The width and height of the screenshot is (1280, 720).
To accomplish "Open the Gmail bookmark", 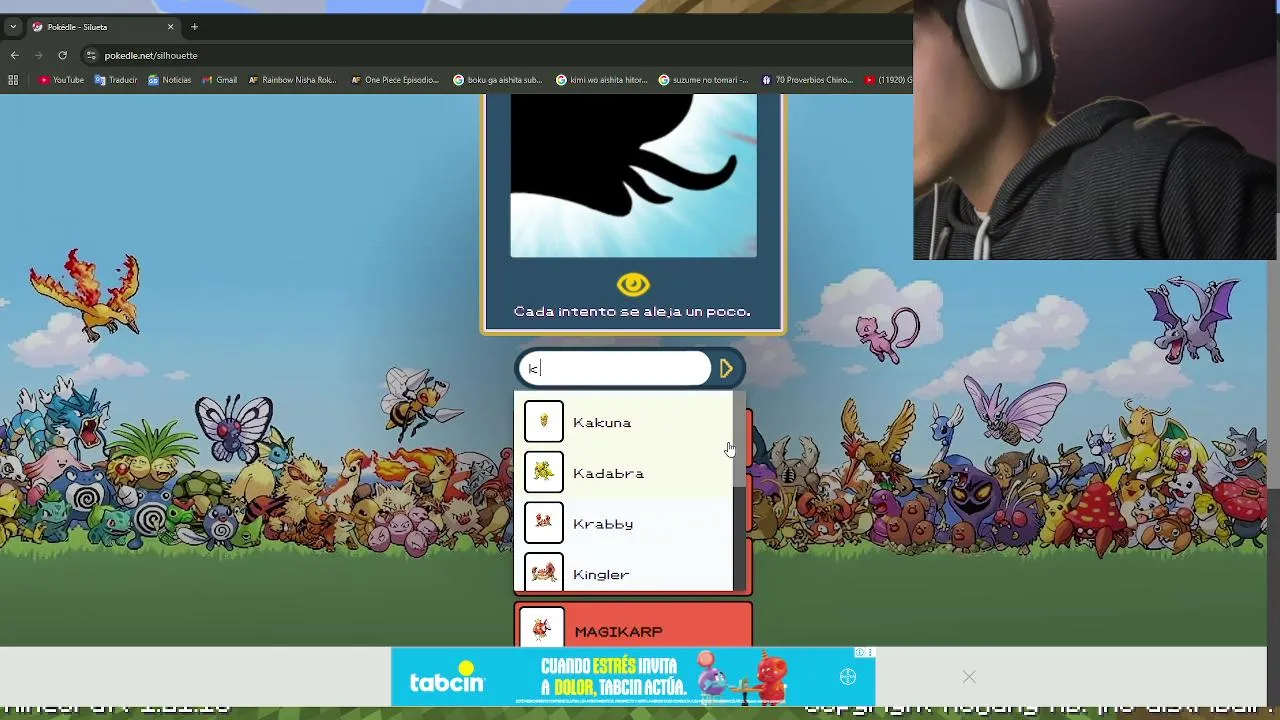I will coord(220,80).
